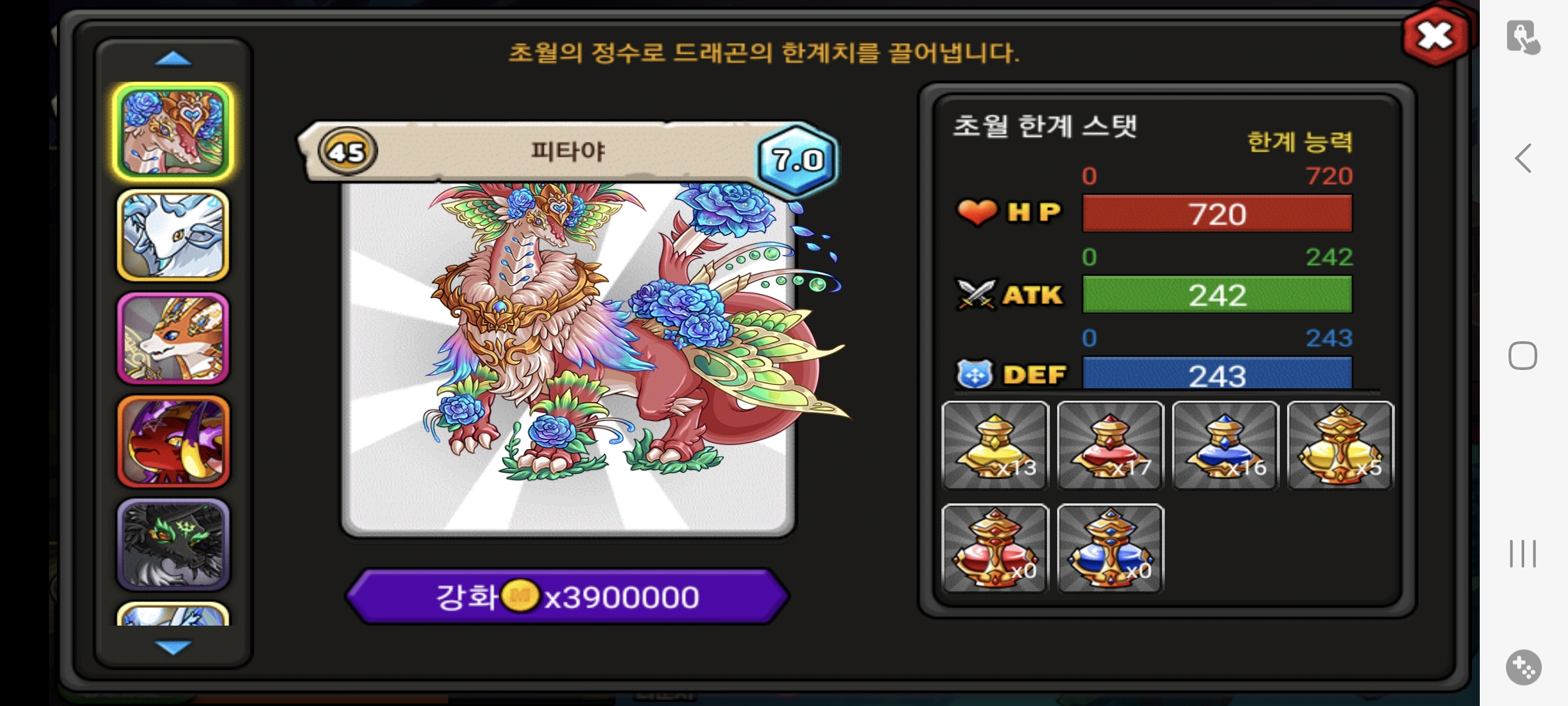Tap the blue 7.0 hexagon grade badge

tap(797, 159)
